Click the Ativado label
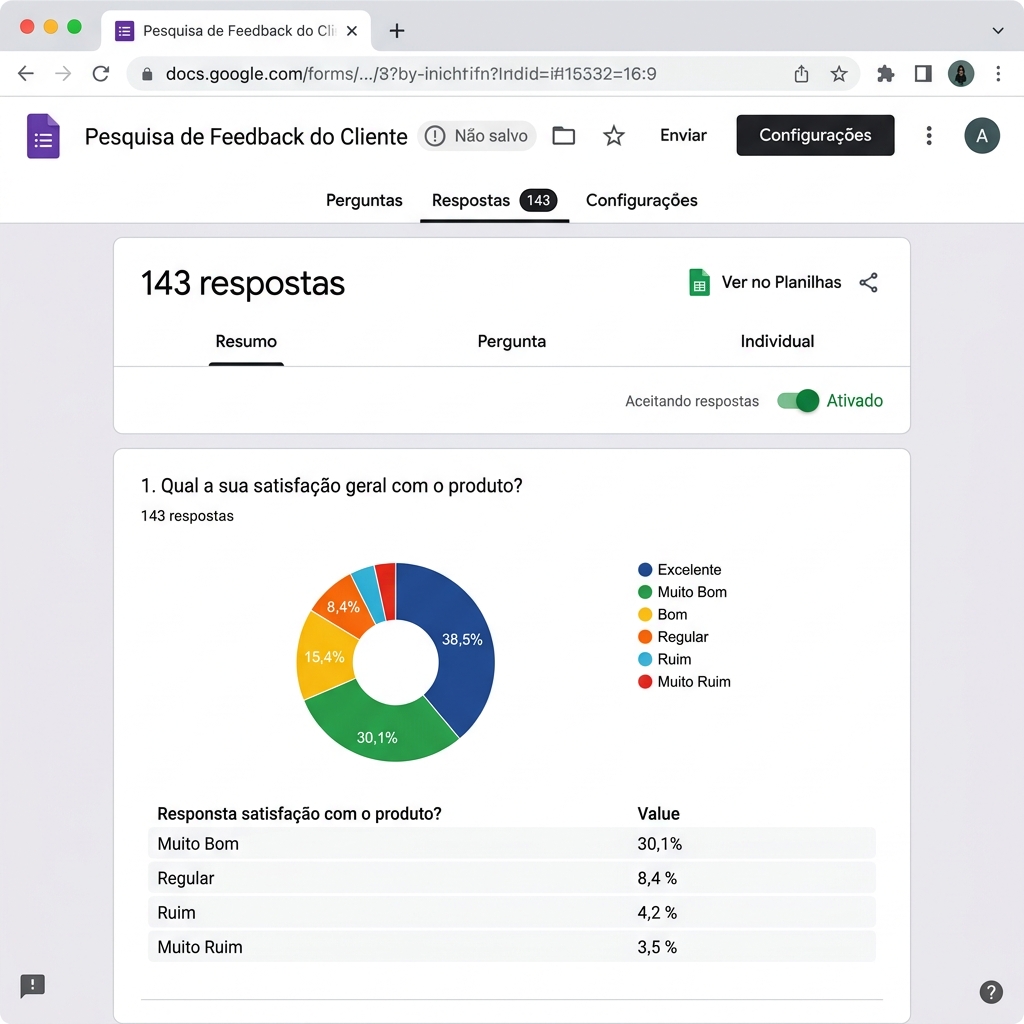 [x=854, y=400]
